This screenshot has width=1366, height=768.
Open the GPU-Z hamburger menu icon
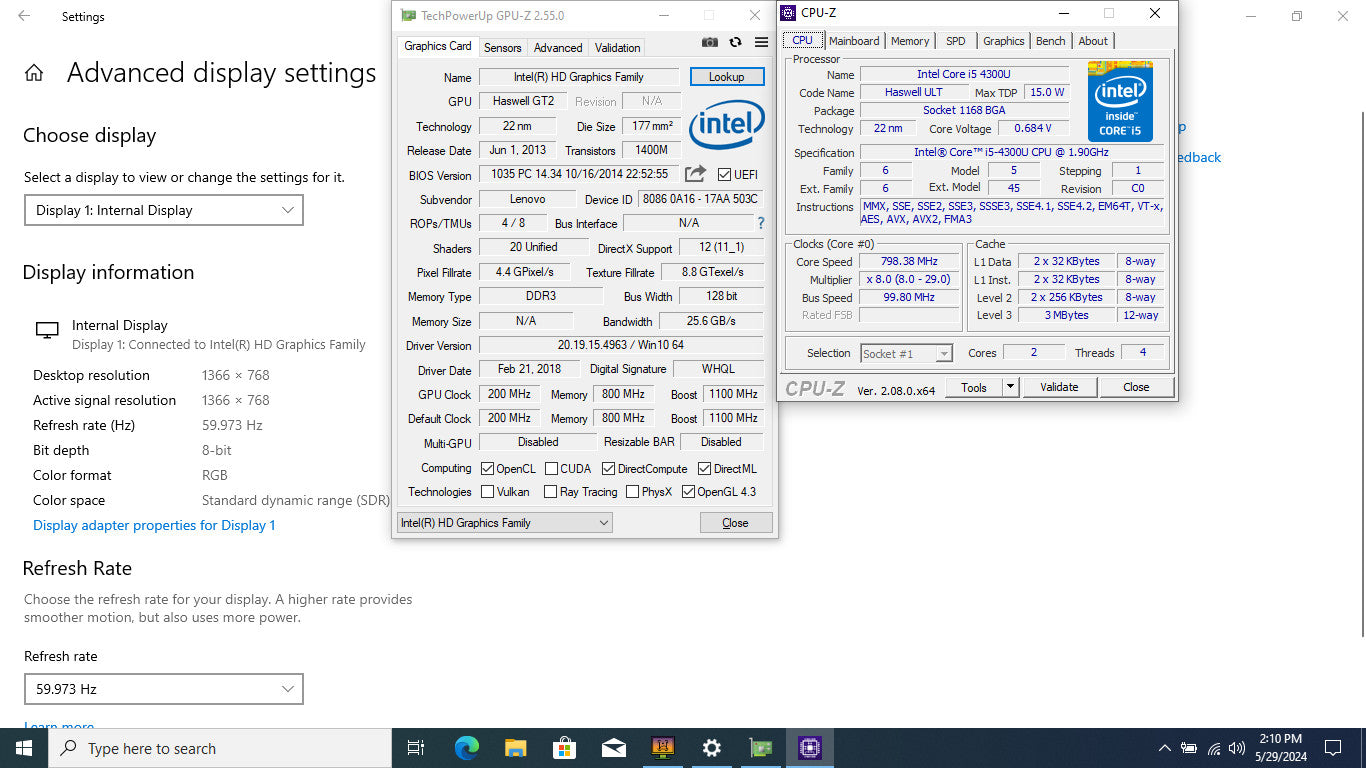pyautogui.click(x=761, y=42)
